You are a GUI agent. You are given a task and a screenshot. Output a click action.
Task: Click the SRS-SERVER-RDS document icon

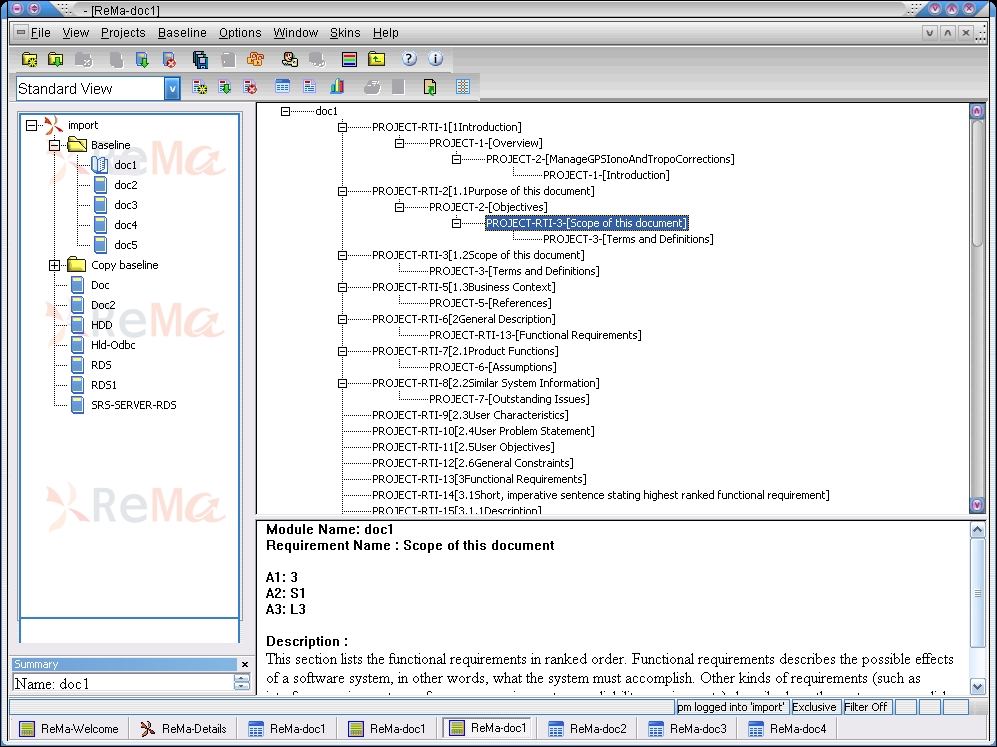point(78,405)
